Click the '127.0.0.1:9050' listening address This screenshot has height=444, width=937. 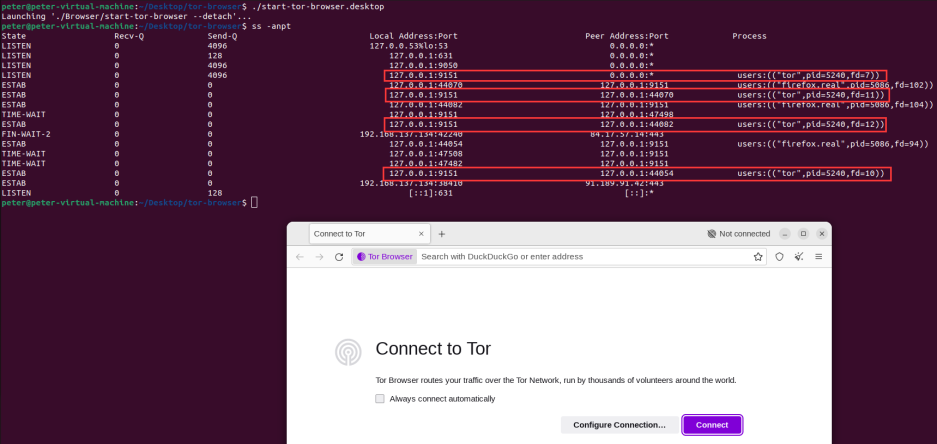pyautogui.click(x=423, y=66)
